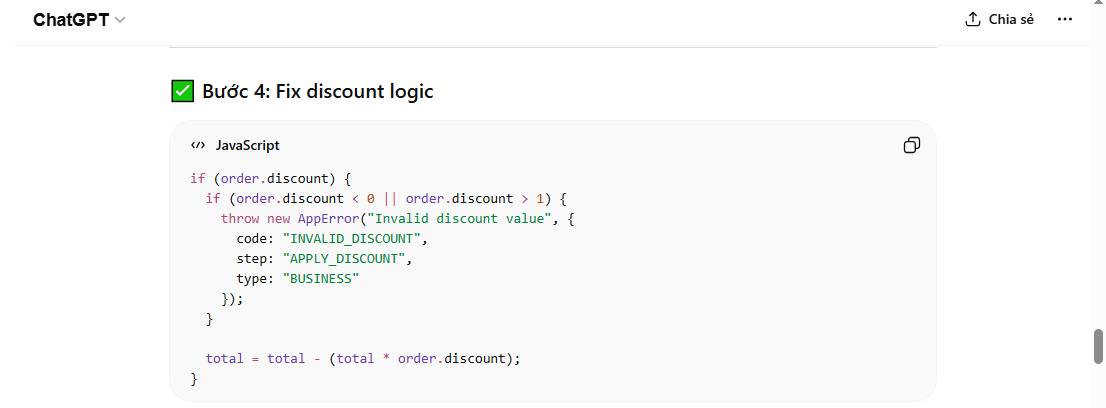Click the JavaScript language label

pos(247,145)
